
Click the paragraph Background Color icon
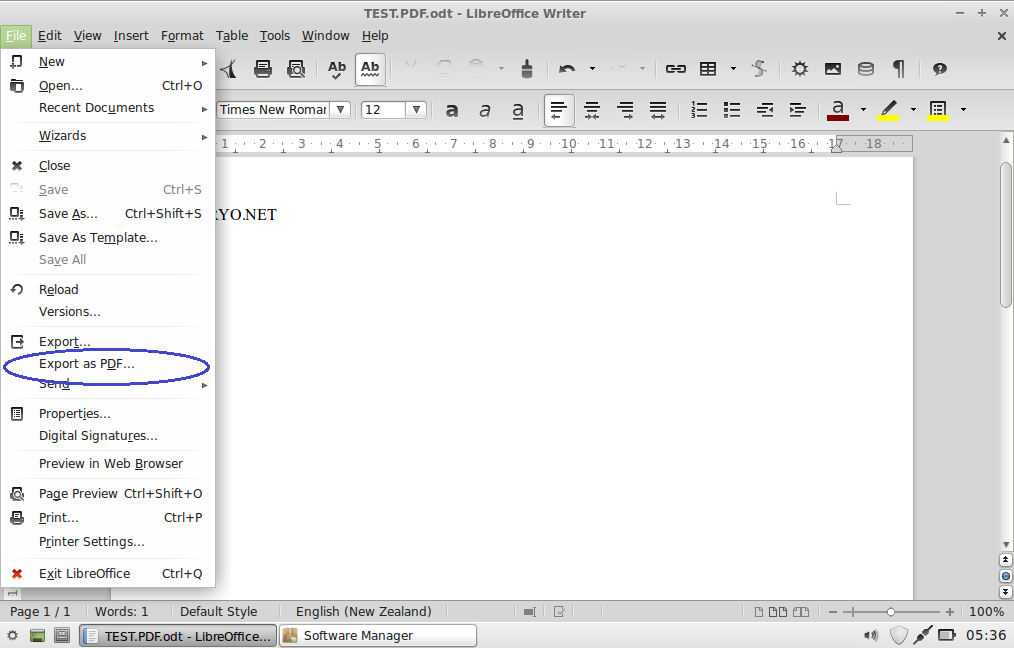click(x=938, y=110)
